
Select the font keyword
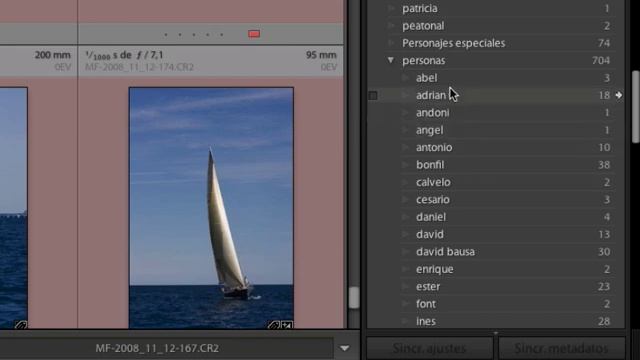[426, 304]
